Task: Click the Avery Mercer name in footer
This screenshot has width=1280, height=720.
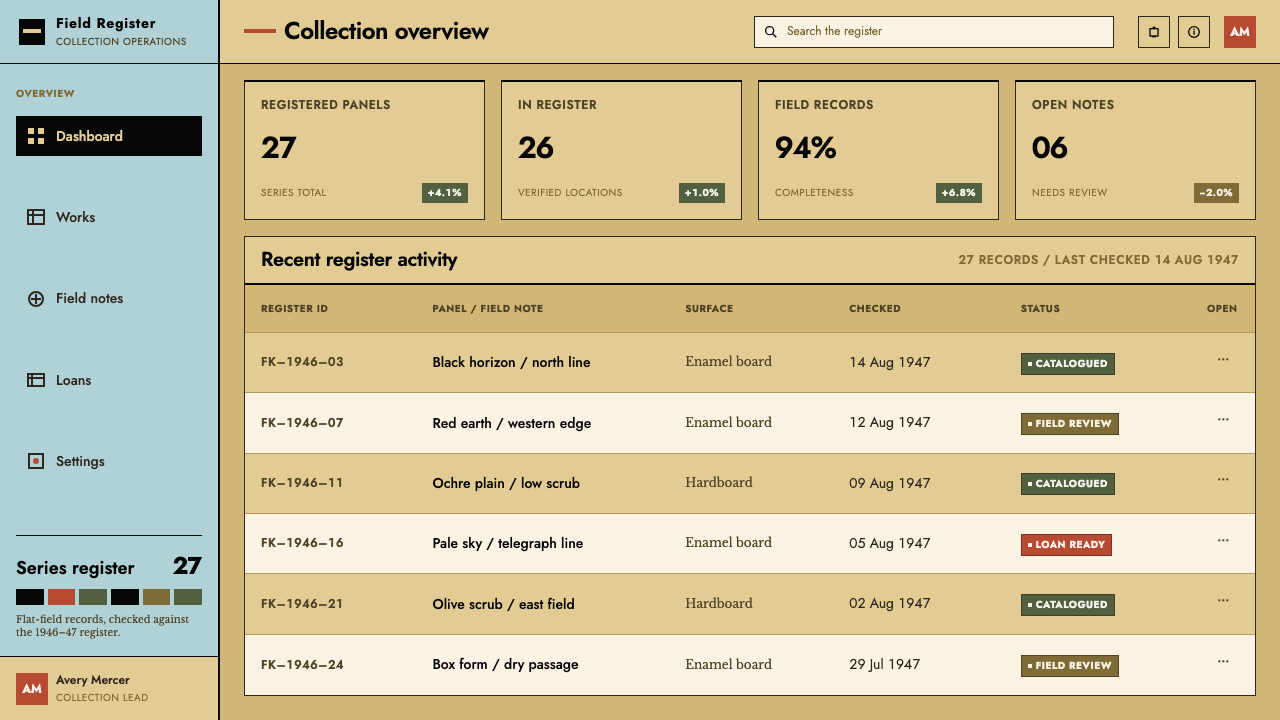Action: pos(93,680)
